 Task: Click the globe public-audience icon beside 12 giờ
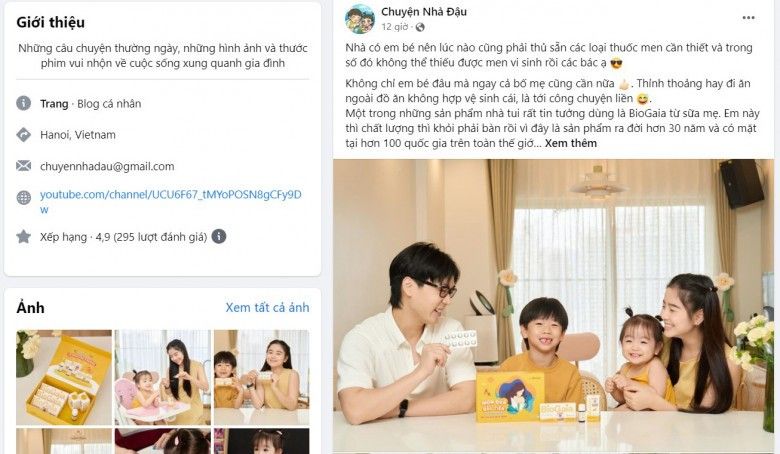coord(420,27)
